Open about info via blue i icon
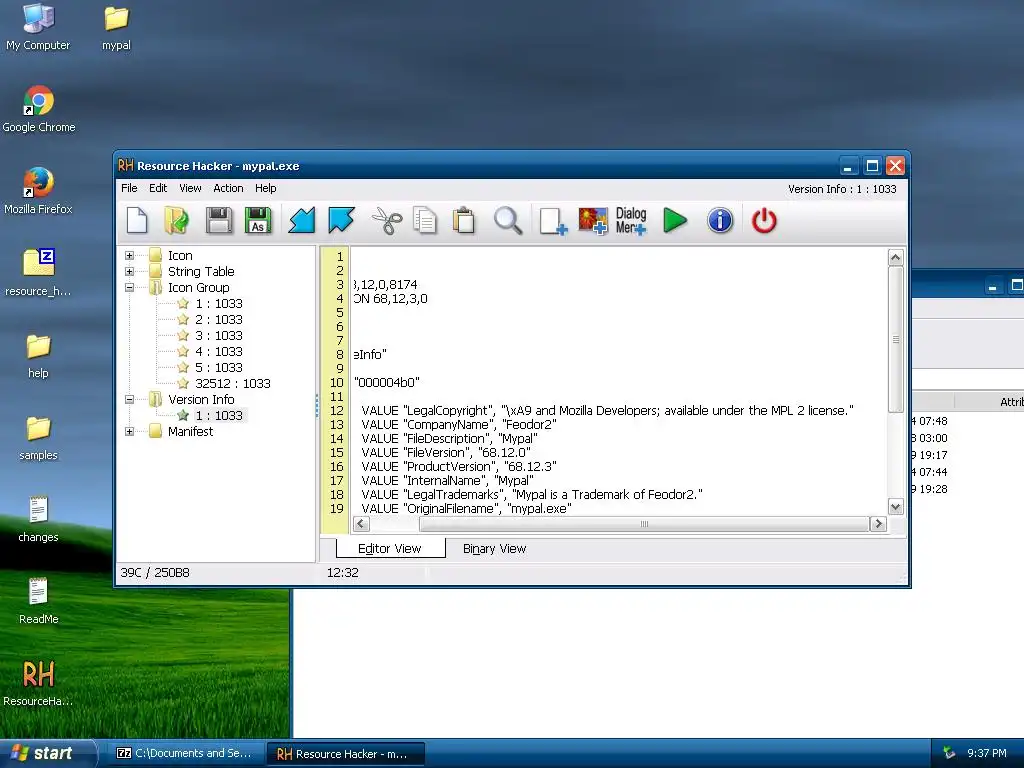 (720, 221)
